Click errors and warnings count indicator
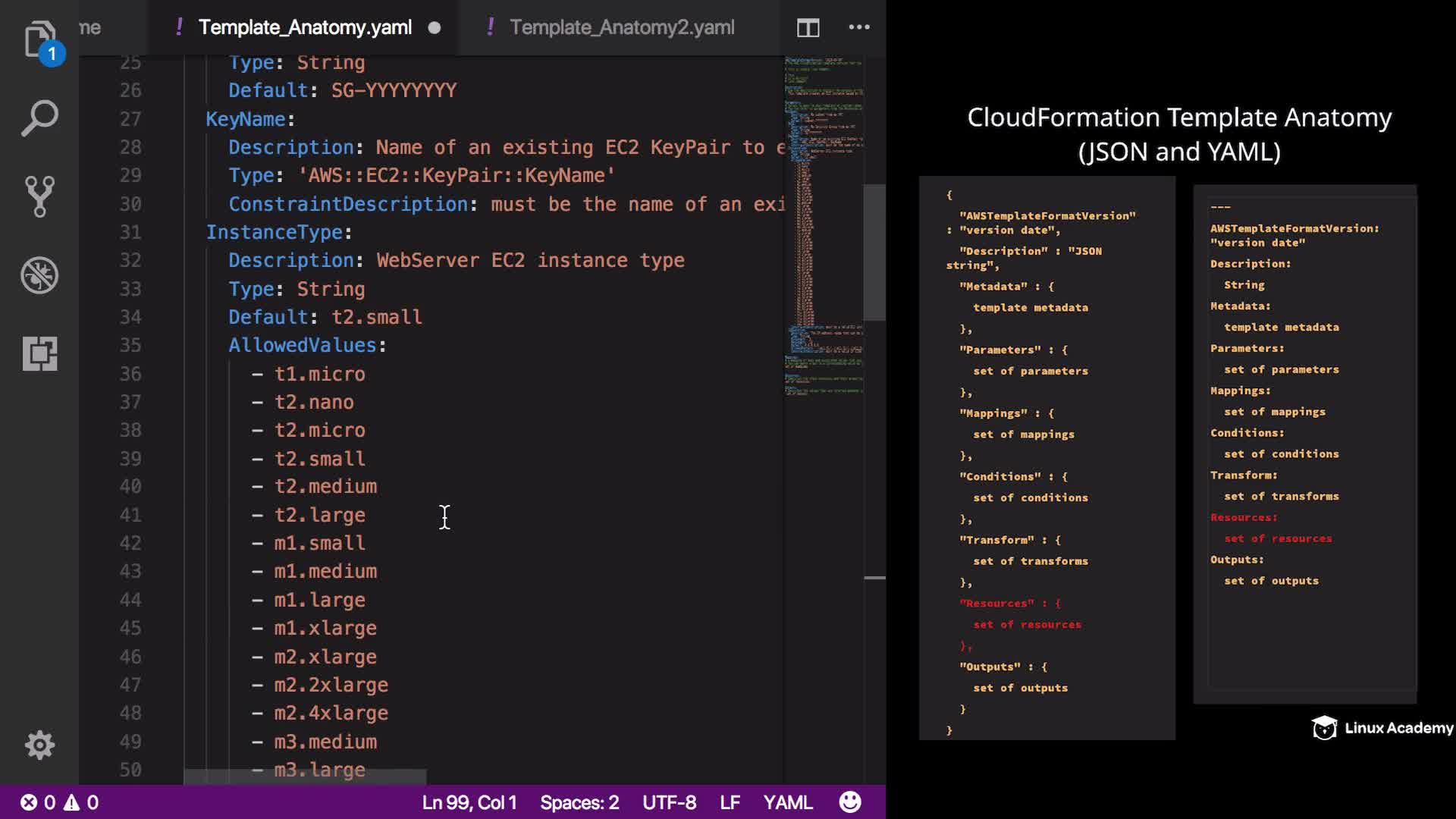Viewport: 1456px width, 819px height. point(59,802)
